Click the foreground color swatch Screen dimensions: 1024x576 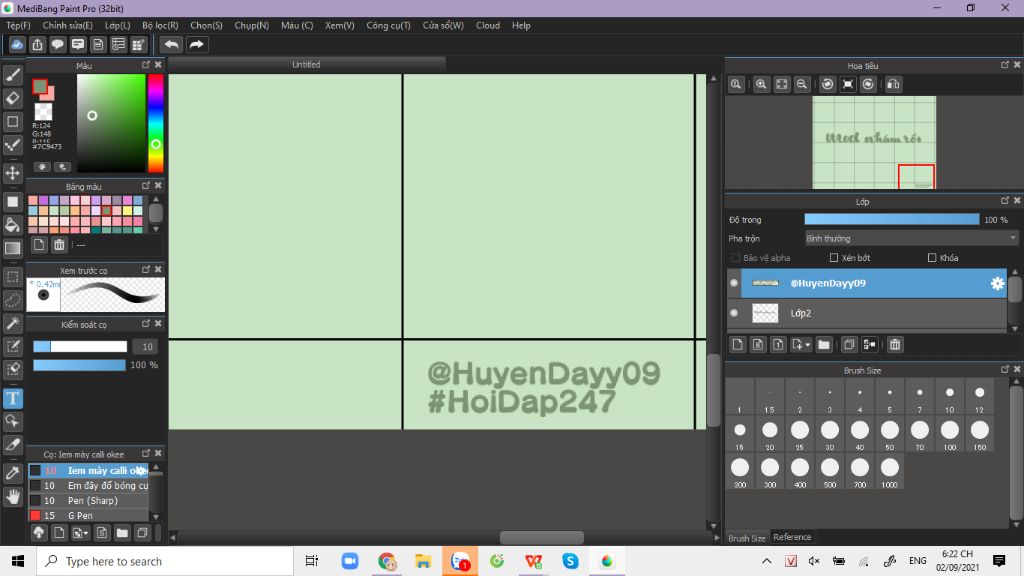40,86
